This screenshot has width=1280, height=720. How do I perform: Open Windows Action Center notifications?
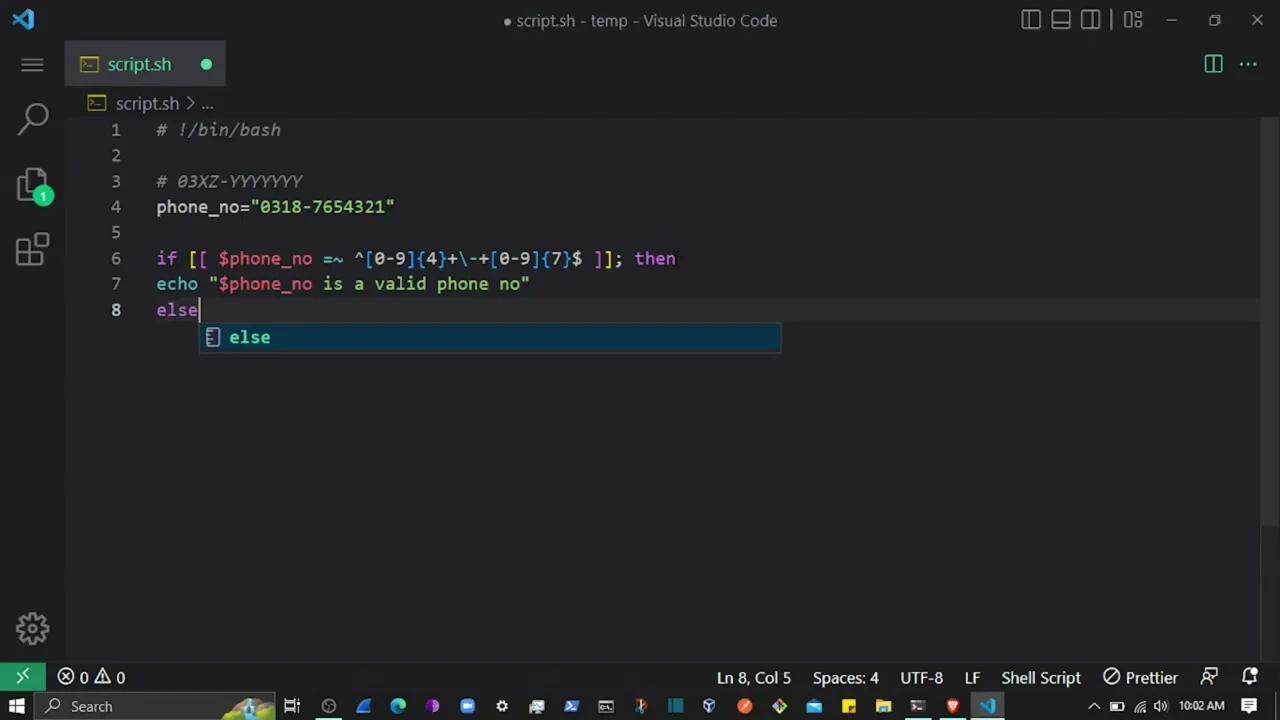[1249, 706]
